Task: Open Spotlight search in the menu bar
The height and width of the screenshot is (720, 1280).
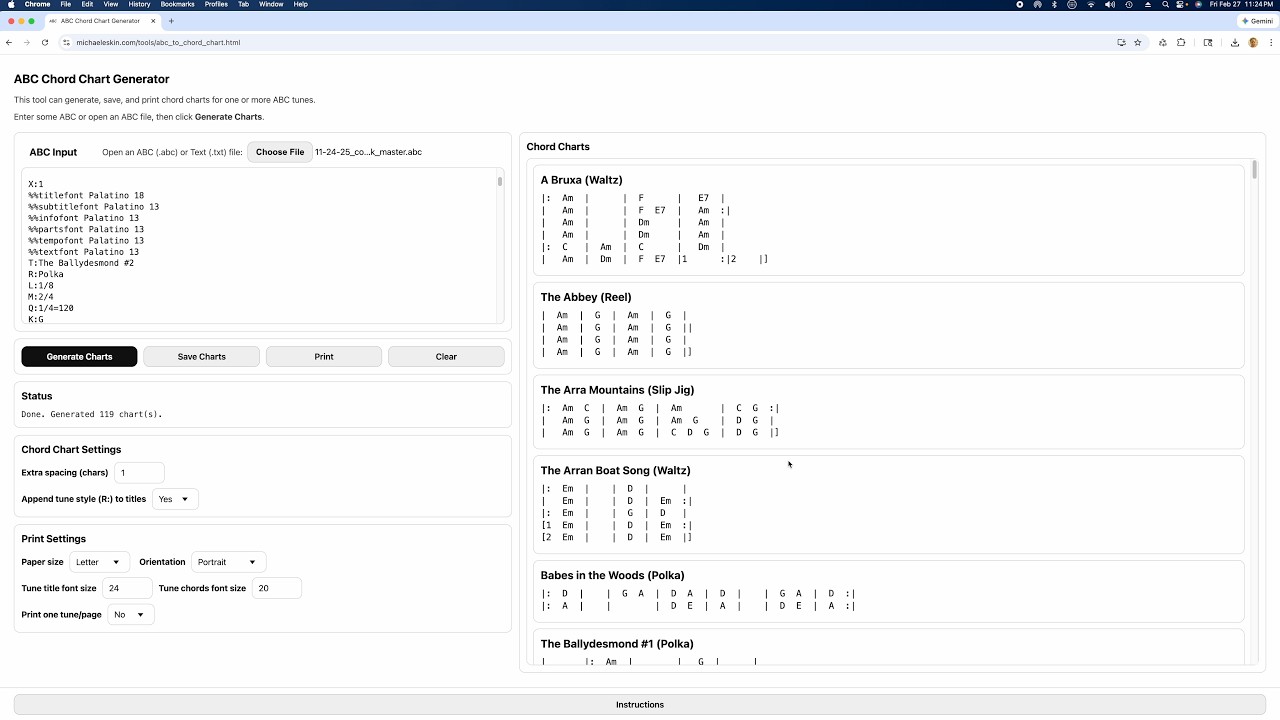Action: tap(1166, 4)
